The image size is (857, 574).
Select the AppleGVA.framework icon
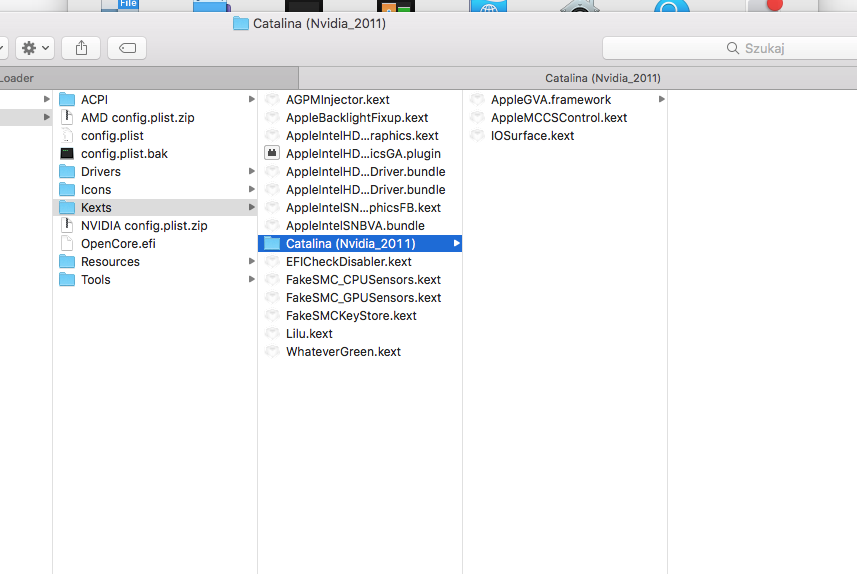click(x=477, y=99)
